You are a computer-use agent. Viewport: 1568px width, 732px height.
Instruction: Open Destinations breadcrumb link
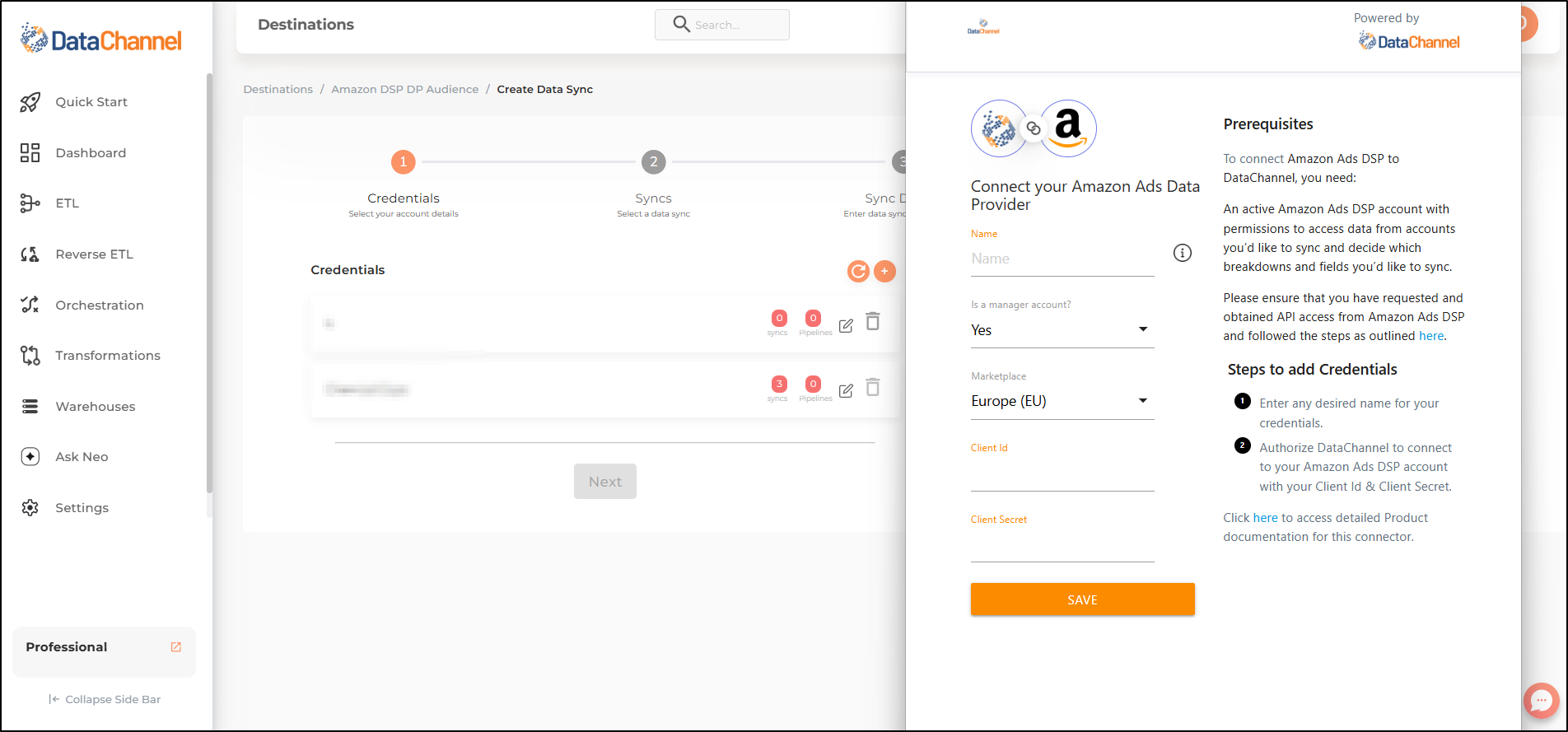[278, 89]
